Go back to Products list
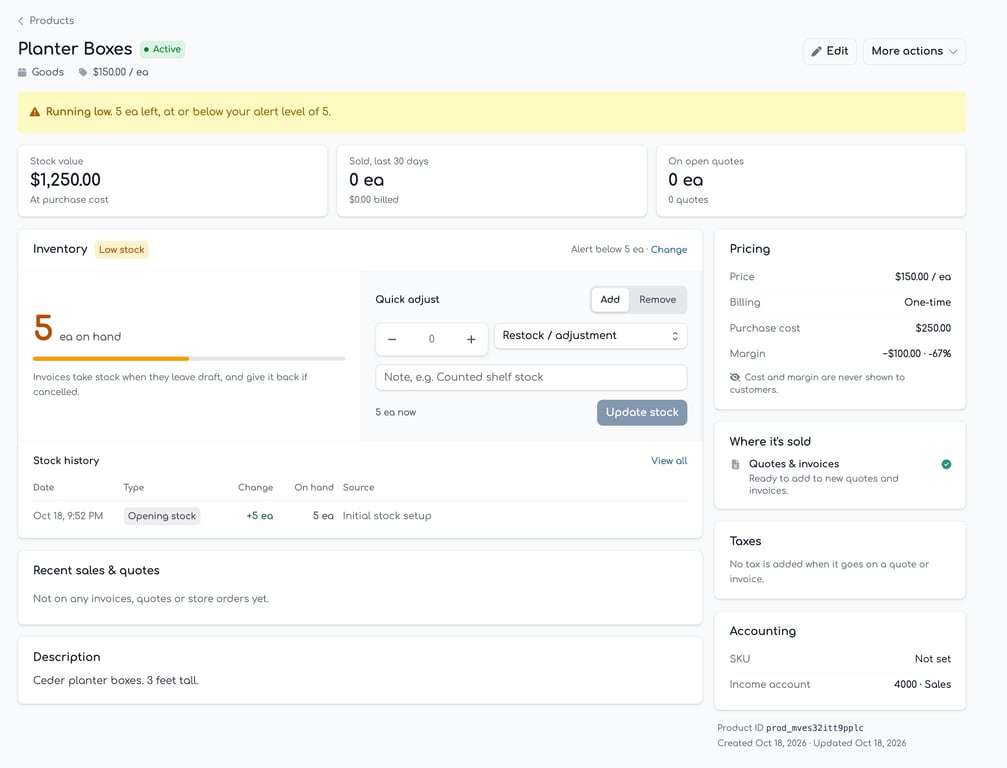Screen dimensions: 1007x768 (x=46, y=21)
